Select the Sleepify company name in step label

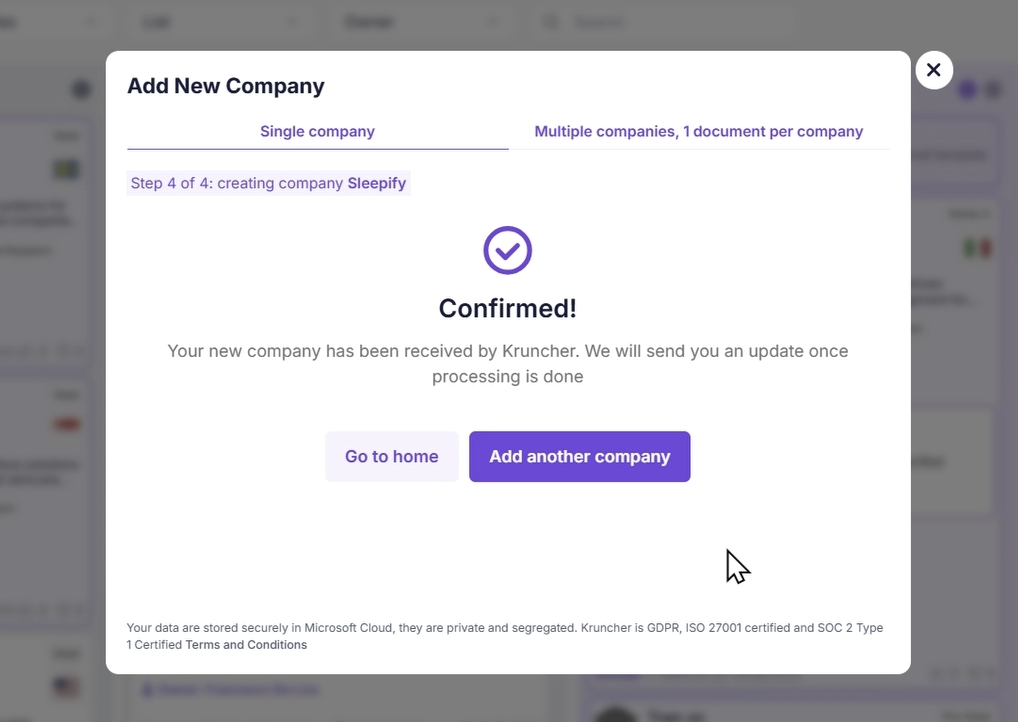(x=377, y=183)
